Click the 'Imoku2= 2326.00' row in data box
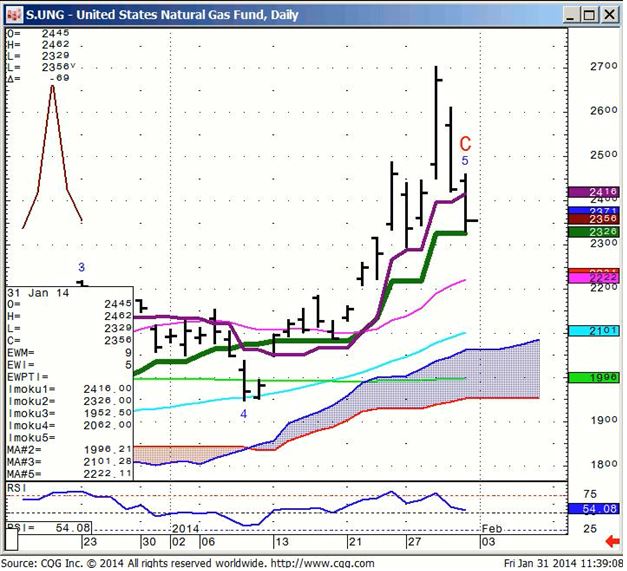627x571 pixels. coord(70,401)
